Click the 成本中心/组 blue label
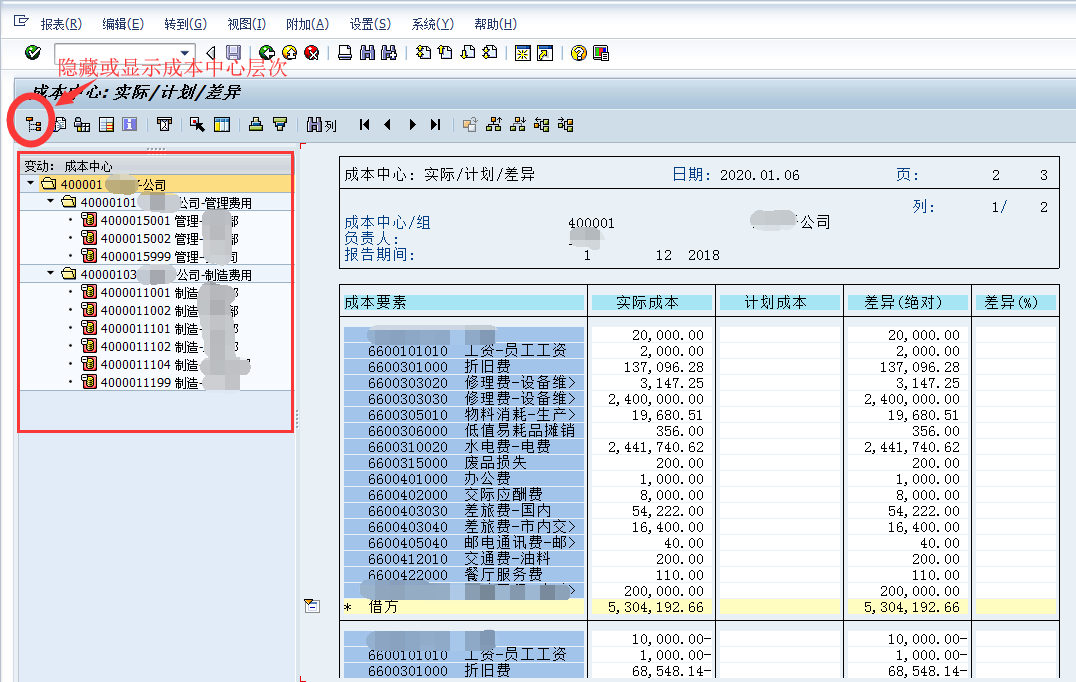The height and width of the screenshot is (682, 1076). [x=387, y=222]
